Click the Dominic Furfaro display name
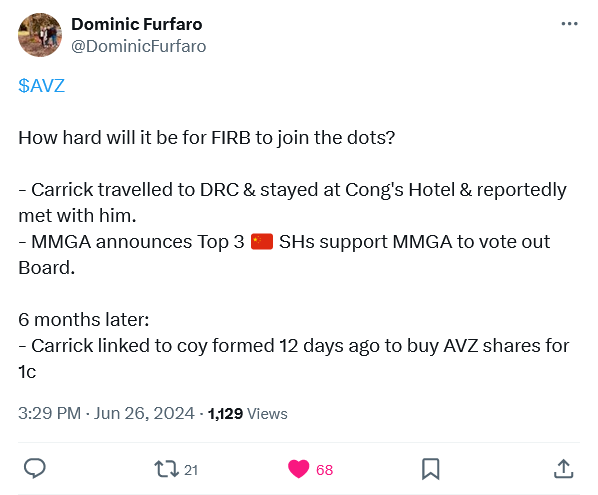Viewport: 598px width, 495px height. point(137,24)
